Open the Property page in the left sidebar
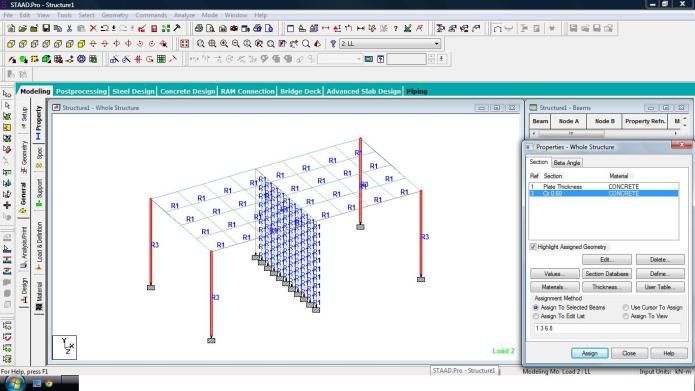This screenshot has width=695, height=391. [x=39, y=123]
